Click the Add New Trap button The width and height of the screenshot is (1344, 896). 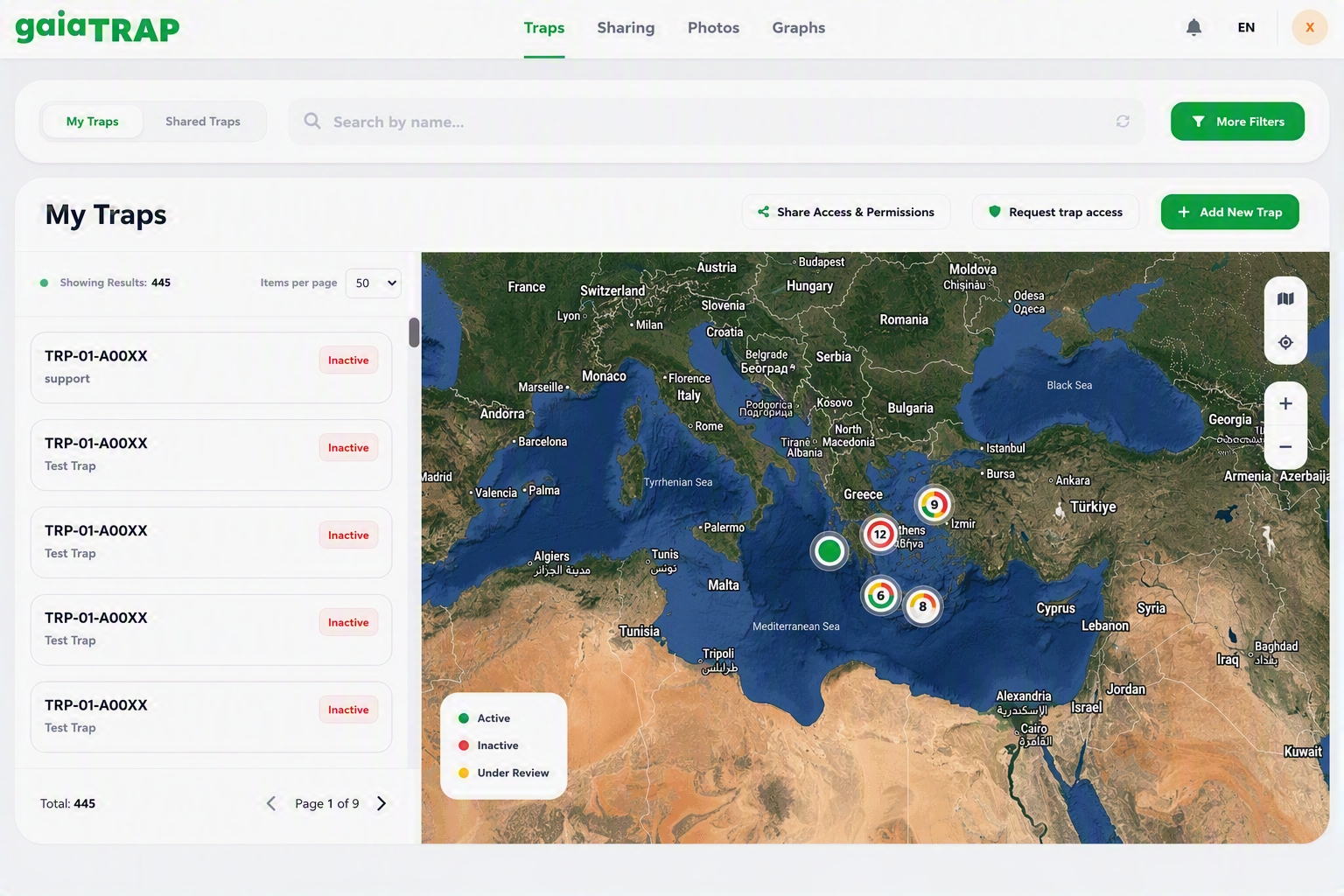point(1229,212)
